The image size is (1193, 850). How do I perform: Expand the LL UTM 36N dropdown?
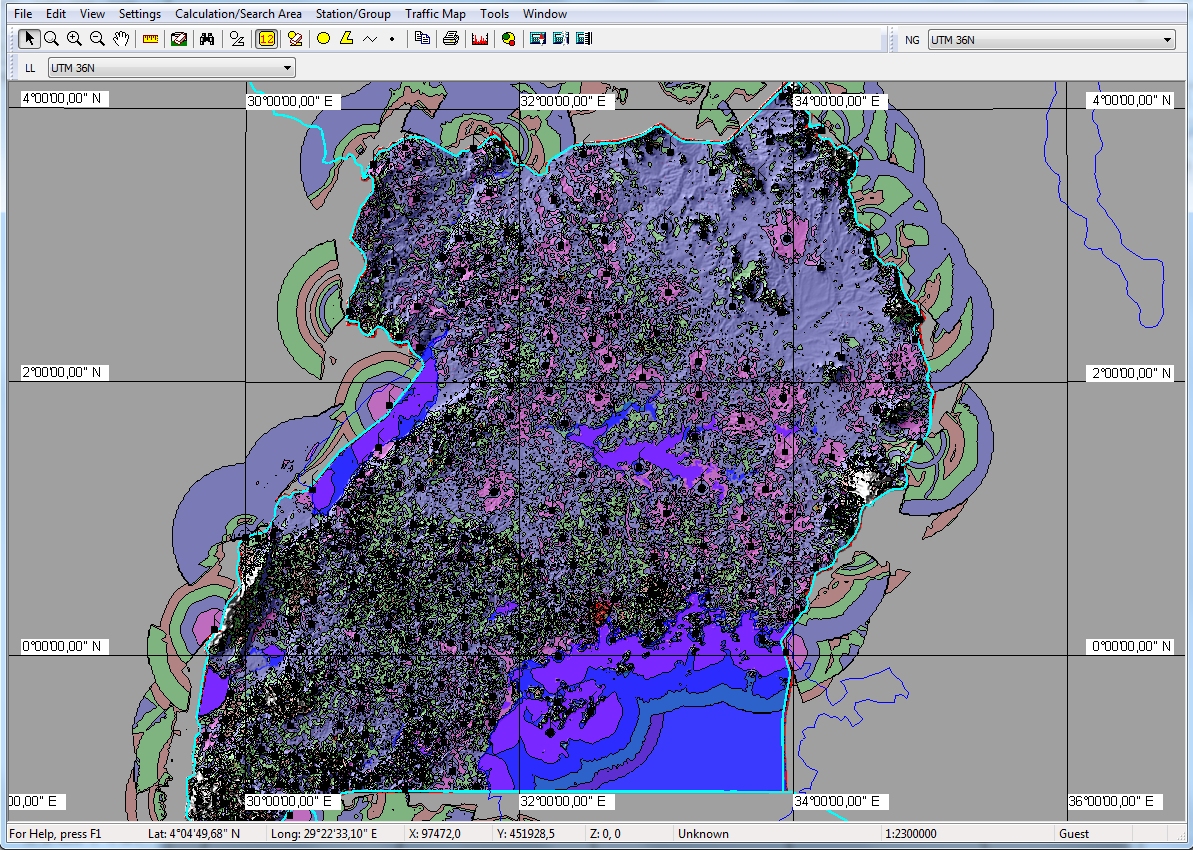coord(287,68)
